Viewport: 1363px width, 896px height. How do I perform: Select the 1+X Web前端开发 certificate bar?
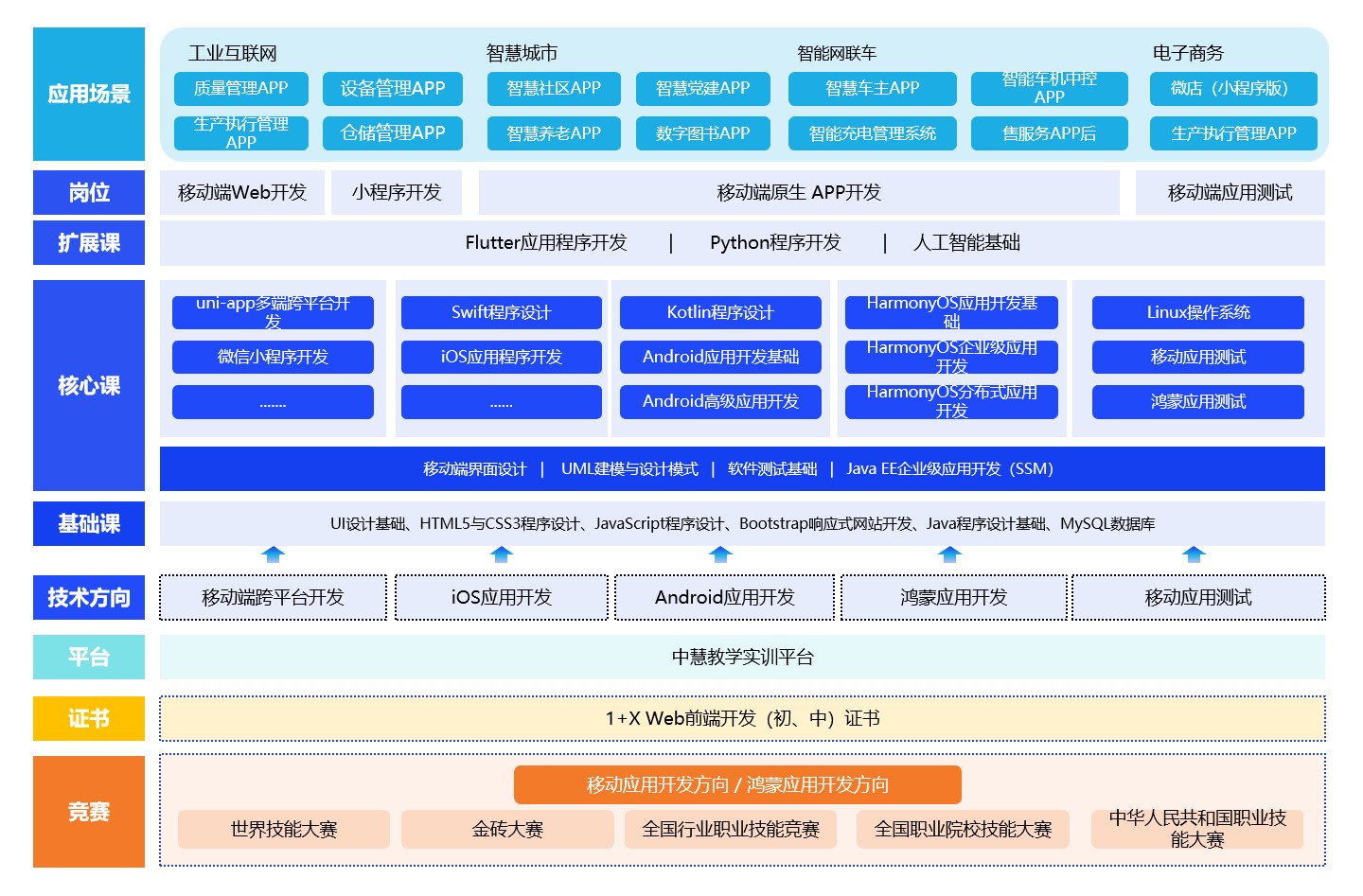tap(742, 718)
